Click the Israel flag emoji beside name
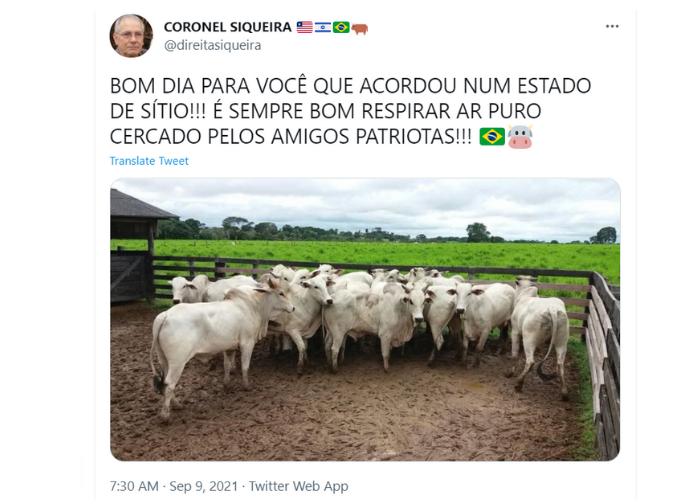 coord(323,27)
